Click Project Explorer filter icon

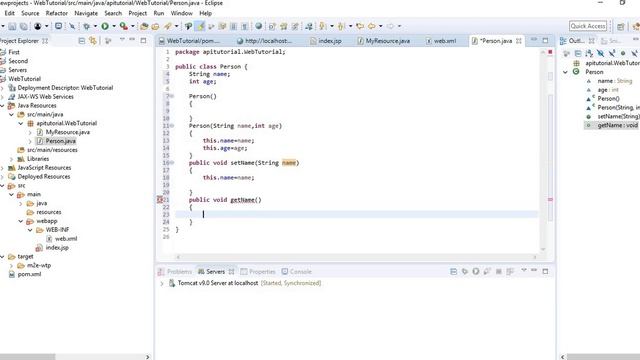click(x=108, y=41)
